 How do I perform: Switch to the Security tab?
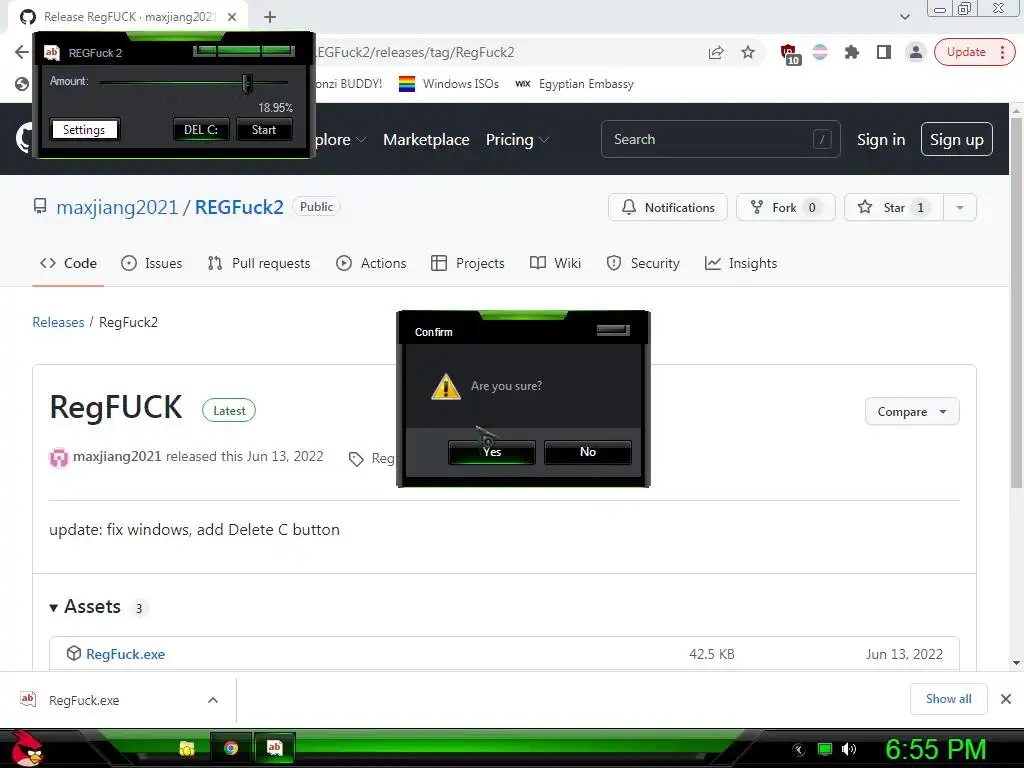643,263
